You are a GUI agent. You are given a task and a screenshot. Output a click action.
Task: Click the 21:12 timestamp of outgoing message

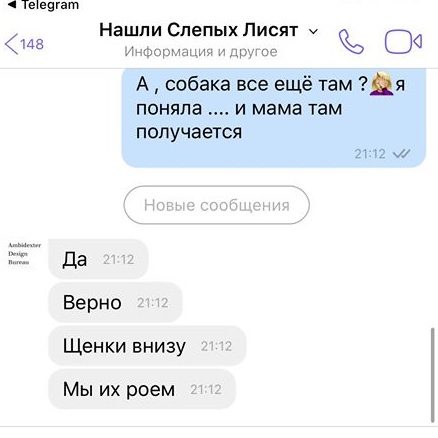pyautogui.click(x=370, y=154)
